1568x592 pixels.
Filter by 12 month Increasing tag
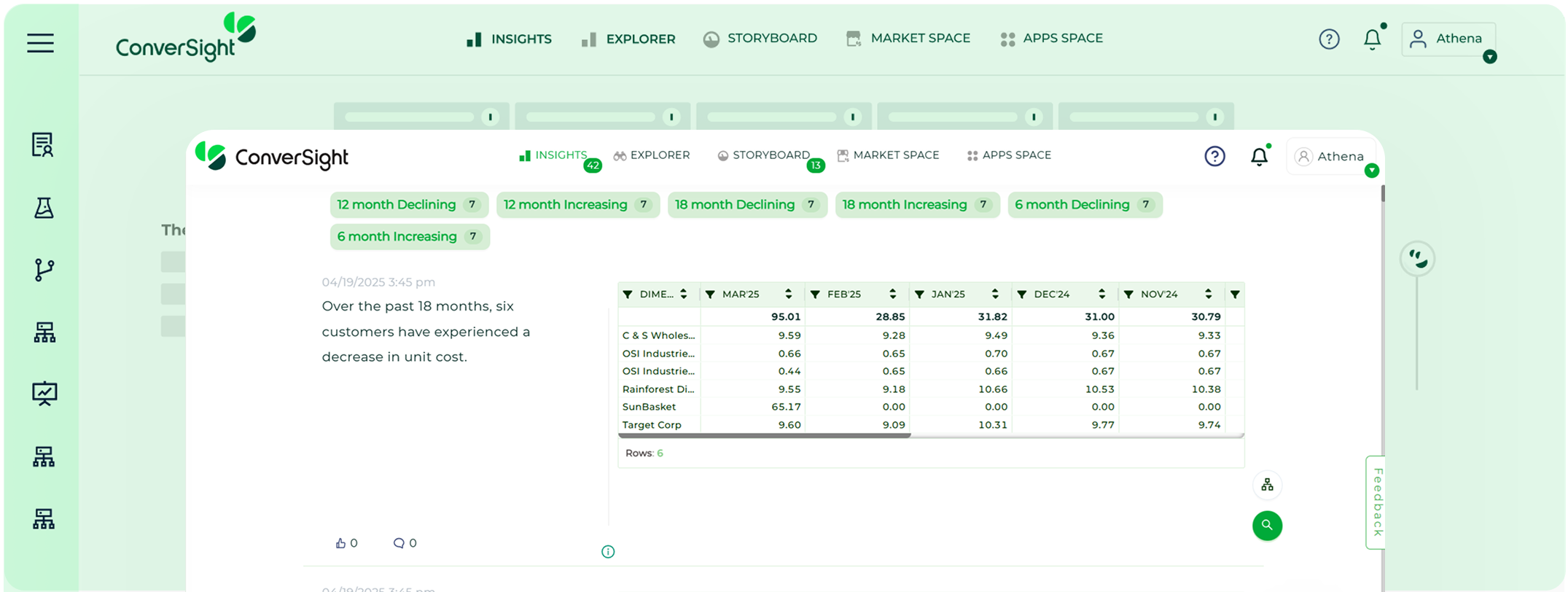578,205
